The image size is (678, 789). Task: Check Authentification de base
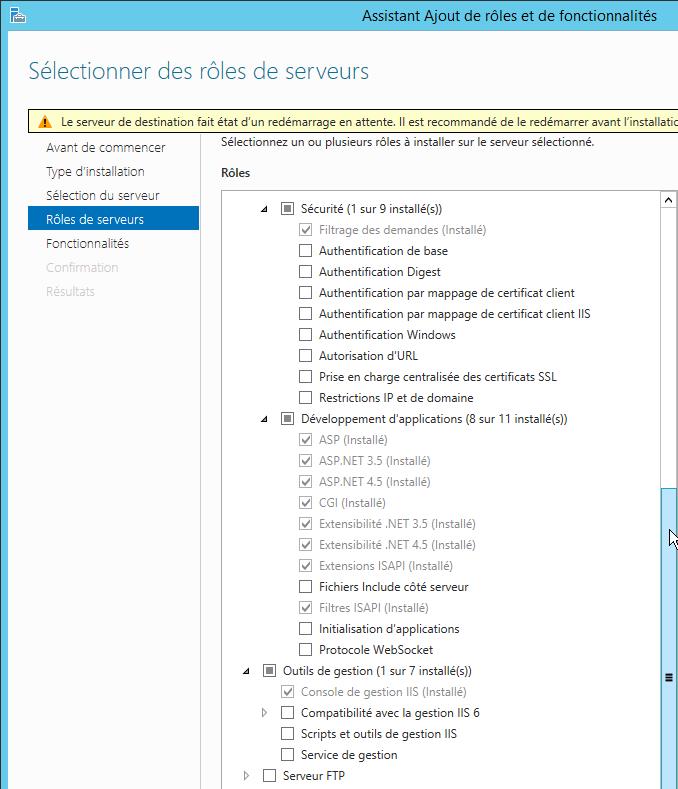point(305,251)
